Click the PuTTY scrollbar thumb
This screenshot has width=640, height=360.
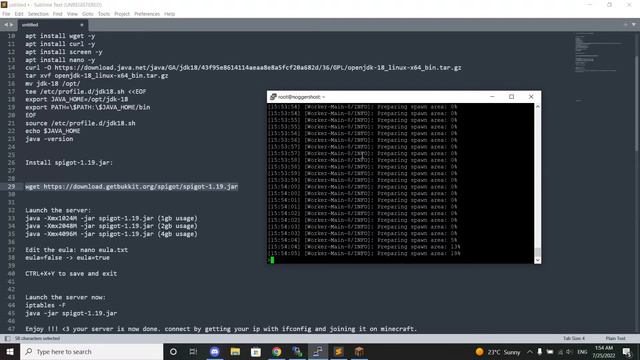click(x=538, y=252)
